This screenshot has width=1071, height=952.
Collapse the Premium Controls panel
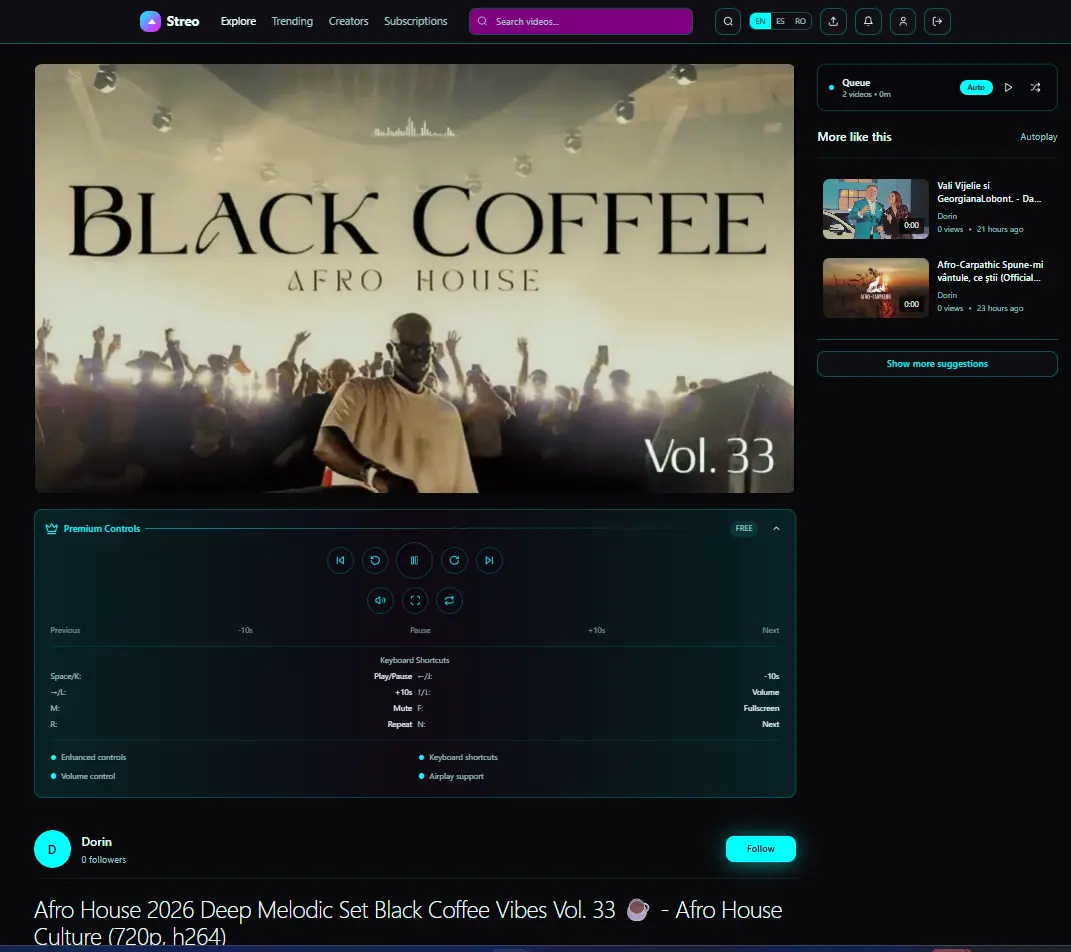click(776, 529)
